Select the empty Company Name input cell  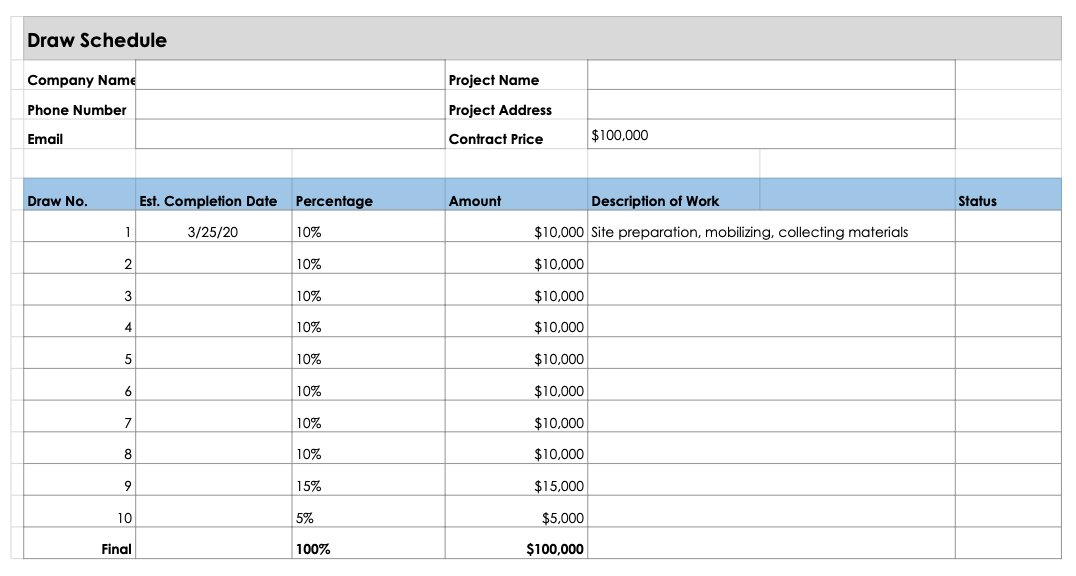[x=290, y=76]
